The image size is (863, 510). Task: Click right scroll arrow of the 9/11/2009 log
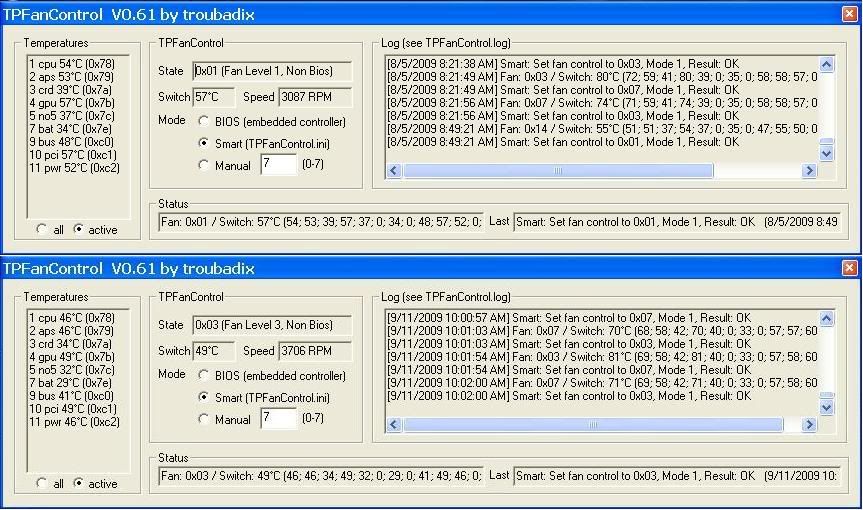pos(809,425)
